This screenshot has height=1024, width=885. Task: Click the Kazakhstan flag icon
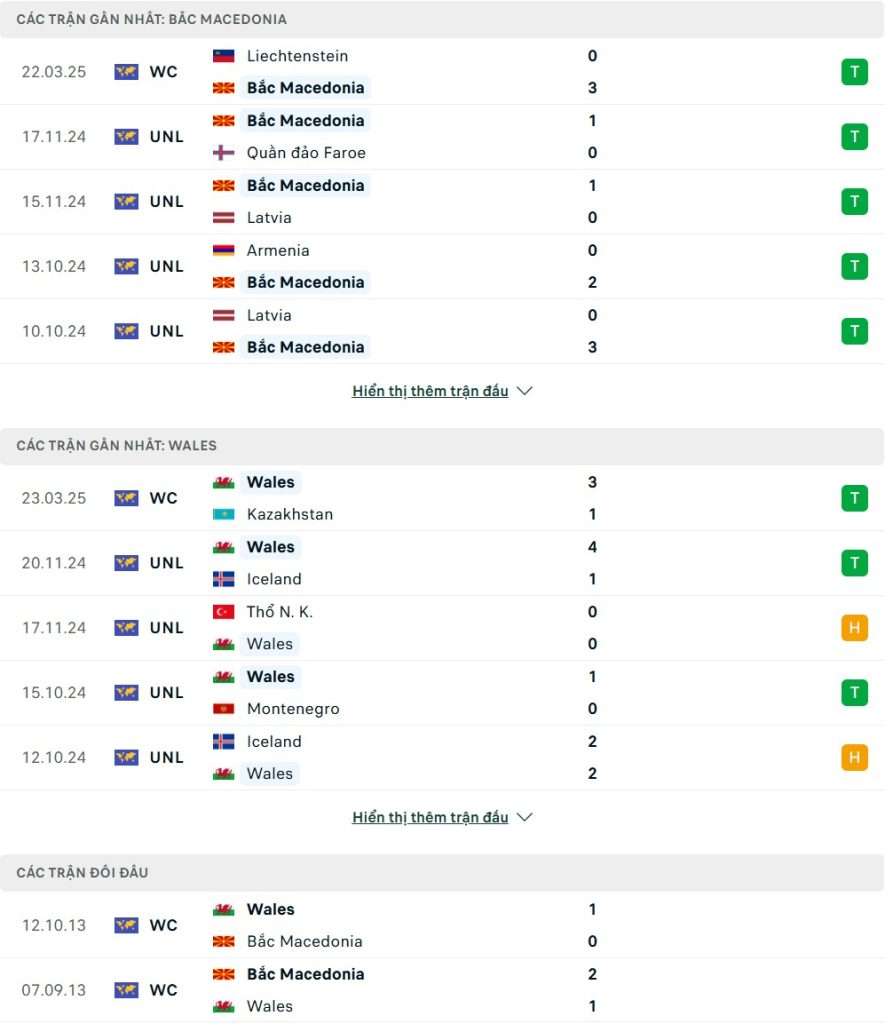(223, 515)
